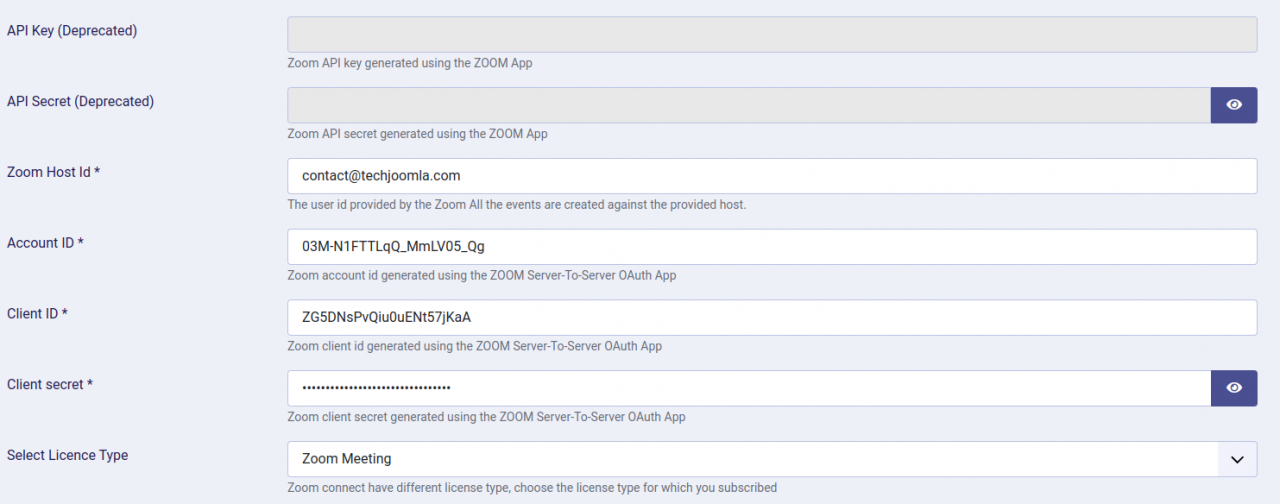Click the "Account ID *" label
This screenshot has width=1280, height=504.
[x=45, y=243]
